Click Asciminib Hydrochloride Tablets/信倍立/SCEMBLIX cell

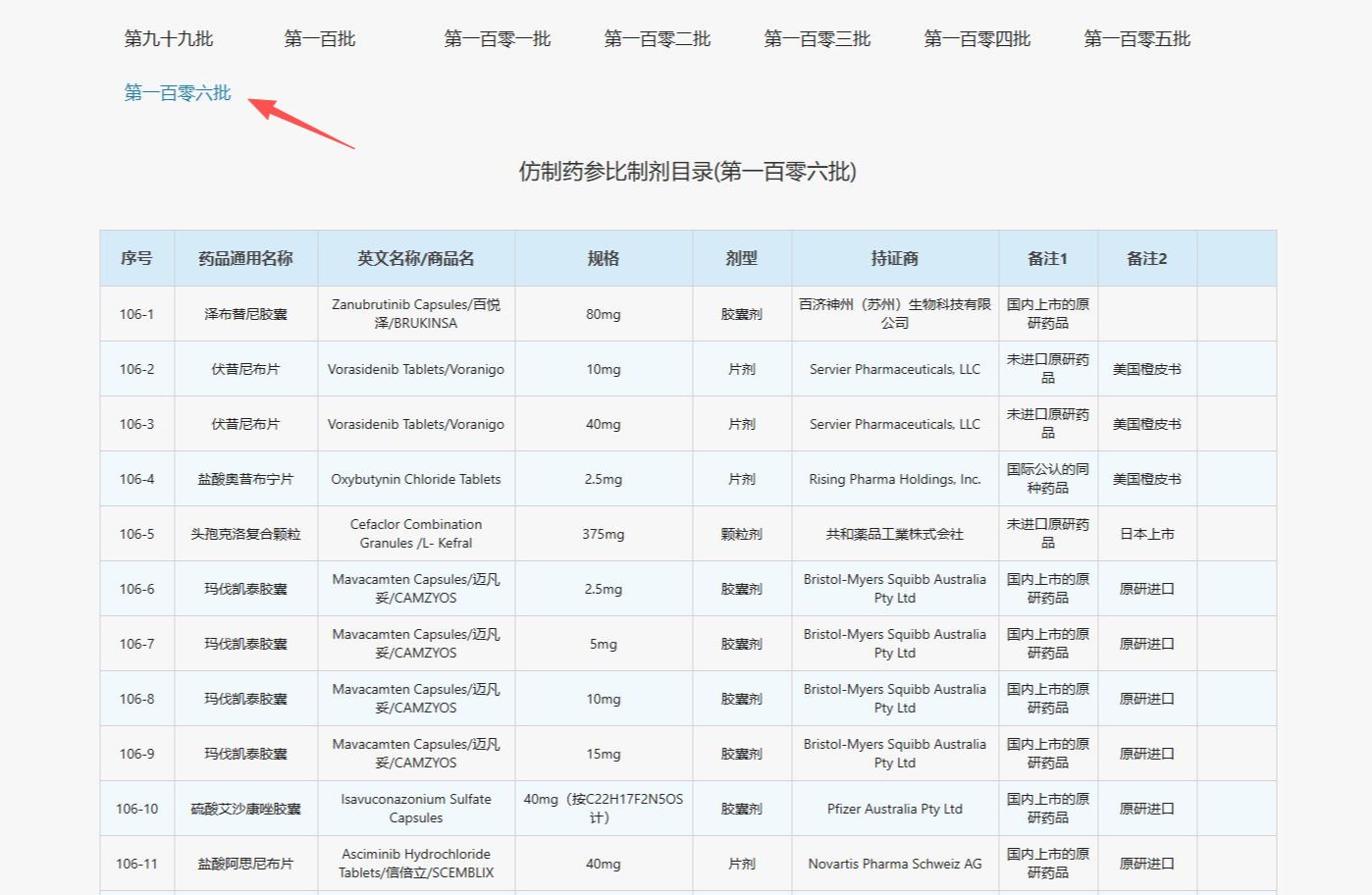416,864
